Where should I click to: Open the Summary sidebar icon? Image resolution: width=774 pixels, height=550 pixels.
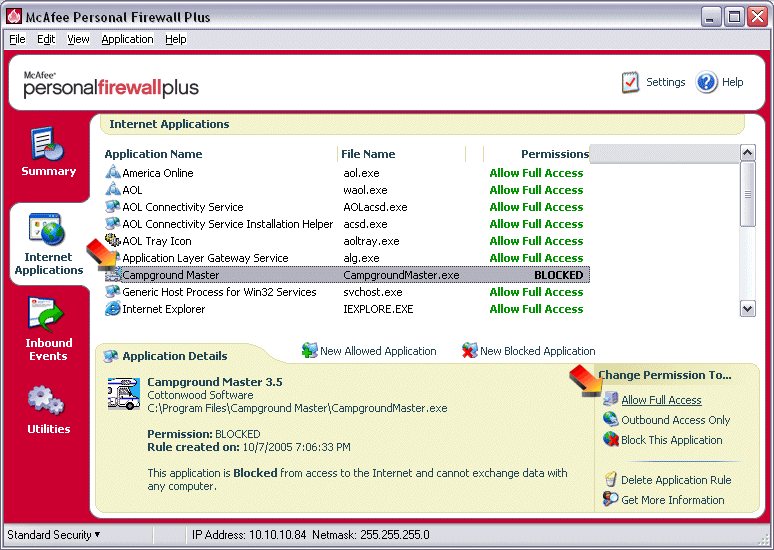(x=47, y=144)
